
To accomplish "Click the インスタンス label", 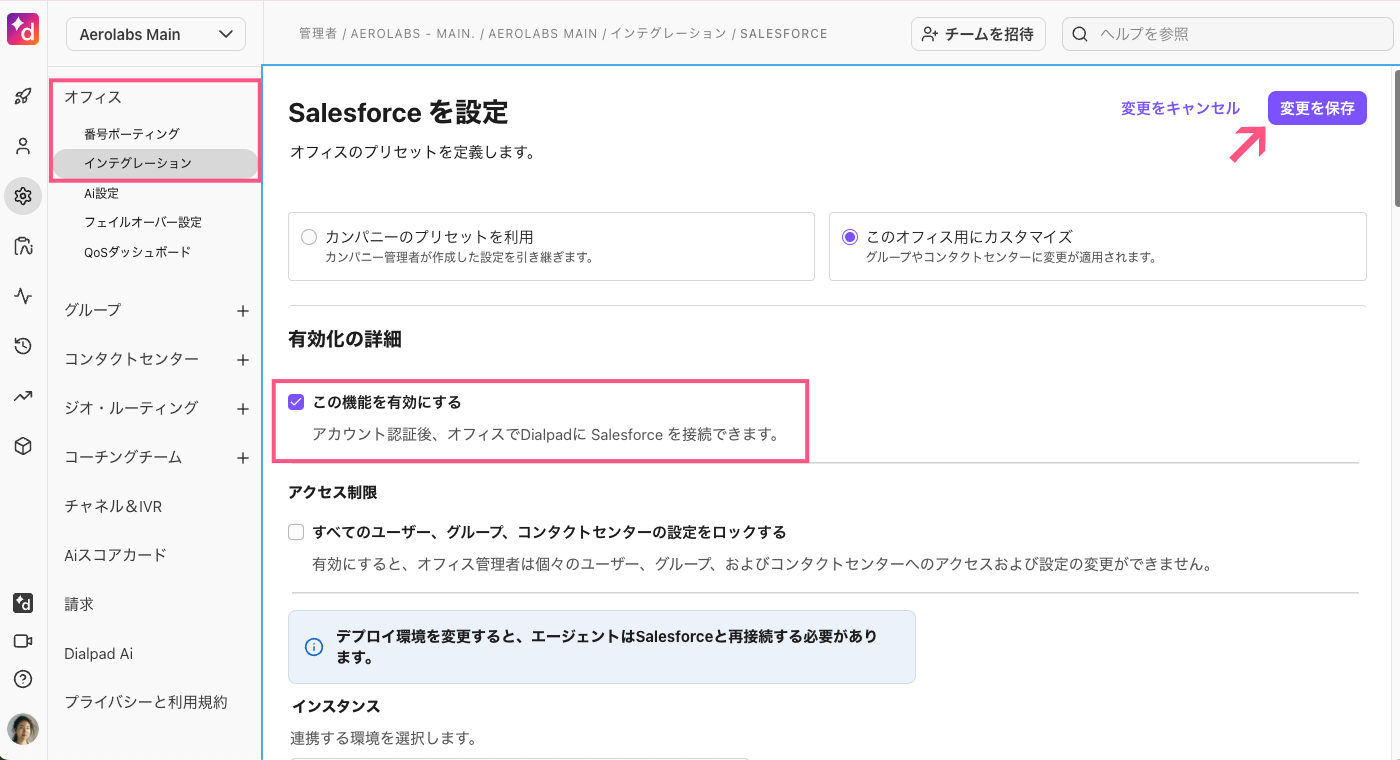I will 336,706.
